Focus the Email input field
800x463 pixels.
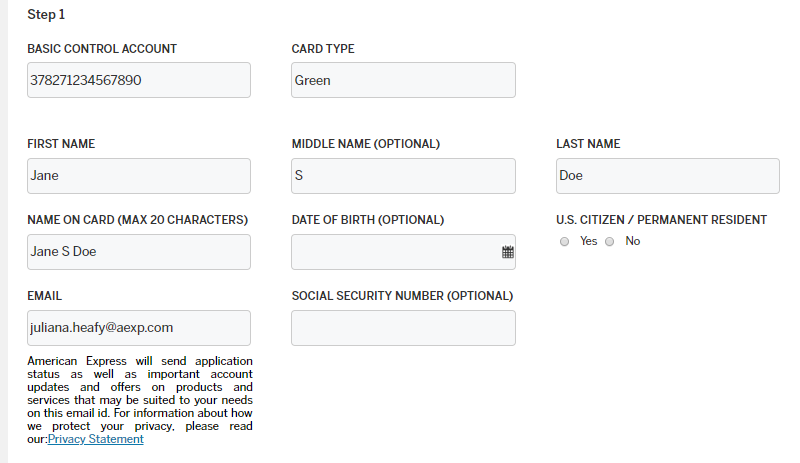point(139,328)
